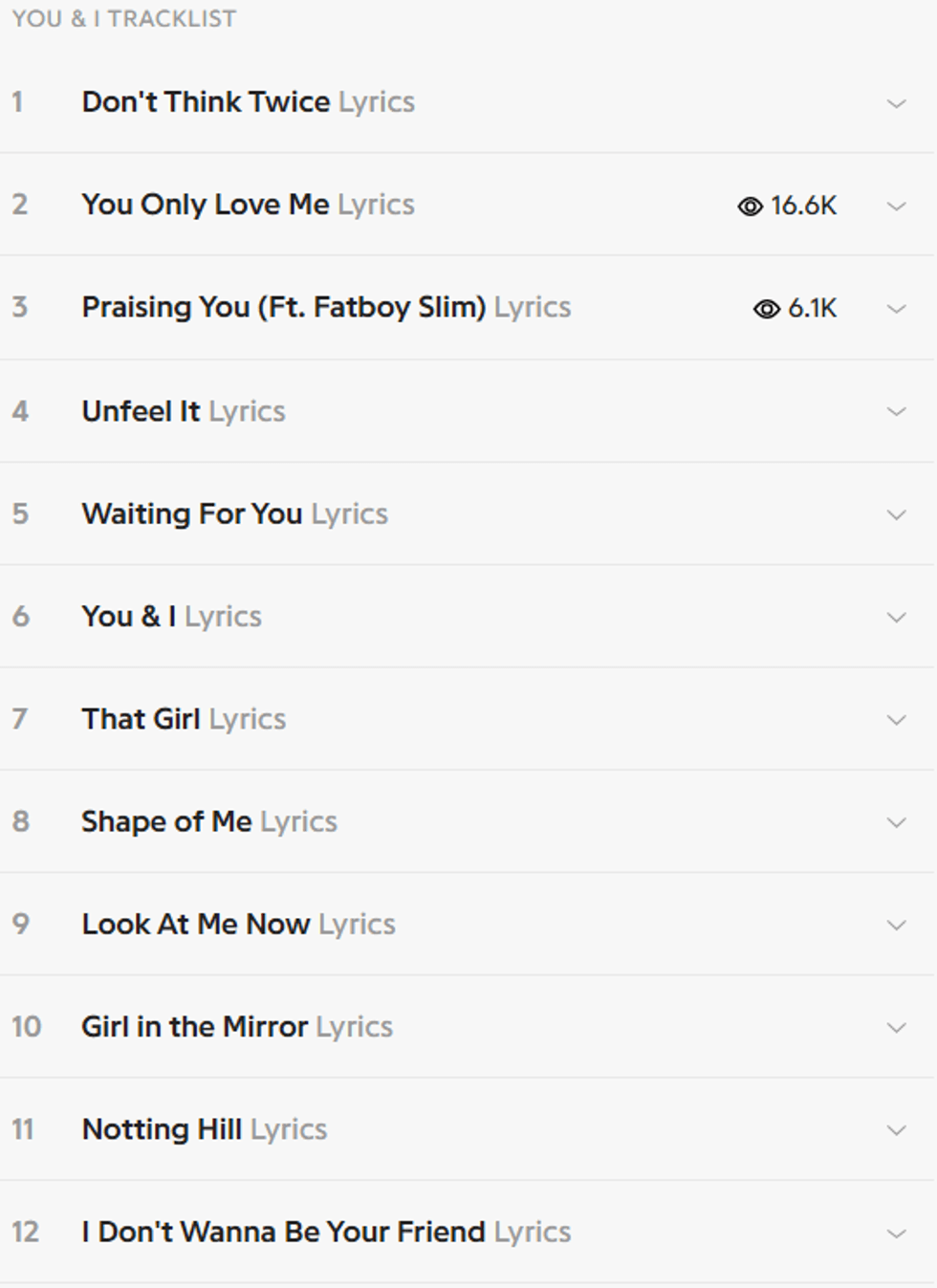The width and height of the screenshot is (937, 1288).
Task: Select Girl in the Mirror Lyrics
Action: (236, 1027)
